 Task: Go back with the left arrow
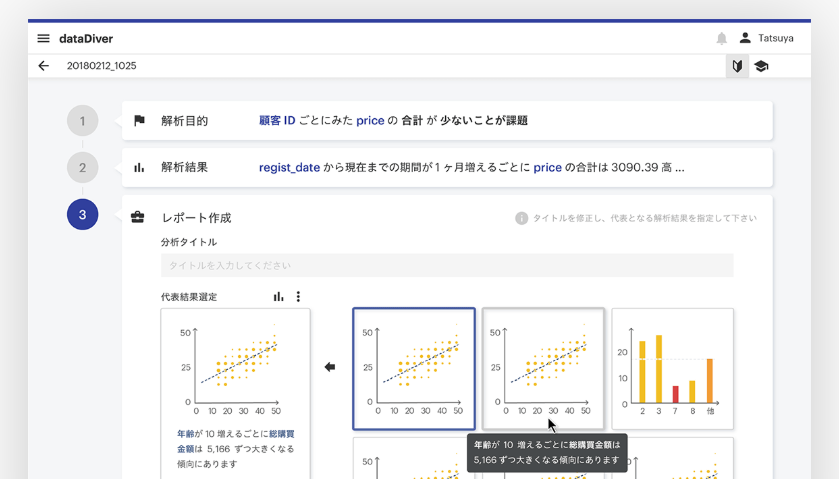pos(44,66)
